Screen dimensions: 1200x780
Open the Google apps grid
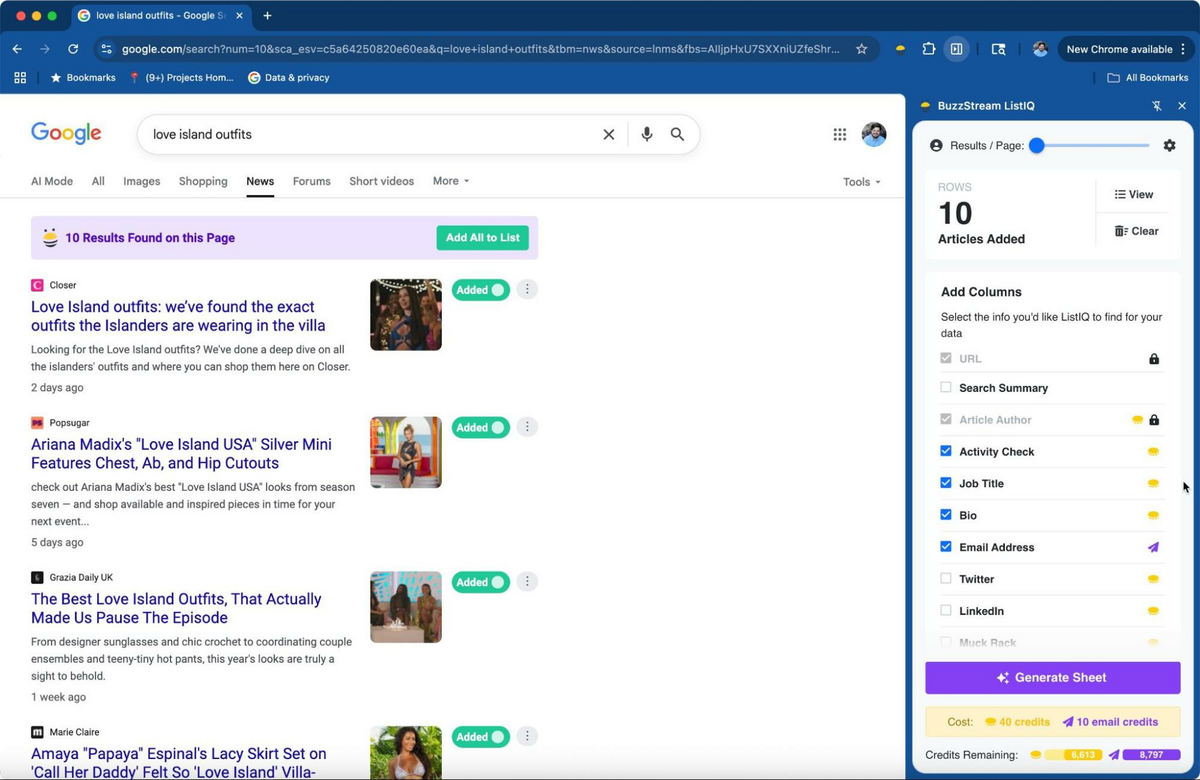click(840, 134)
